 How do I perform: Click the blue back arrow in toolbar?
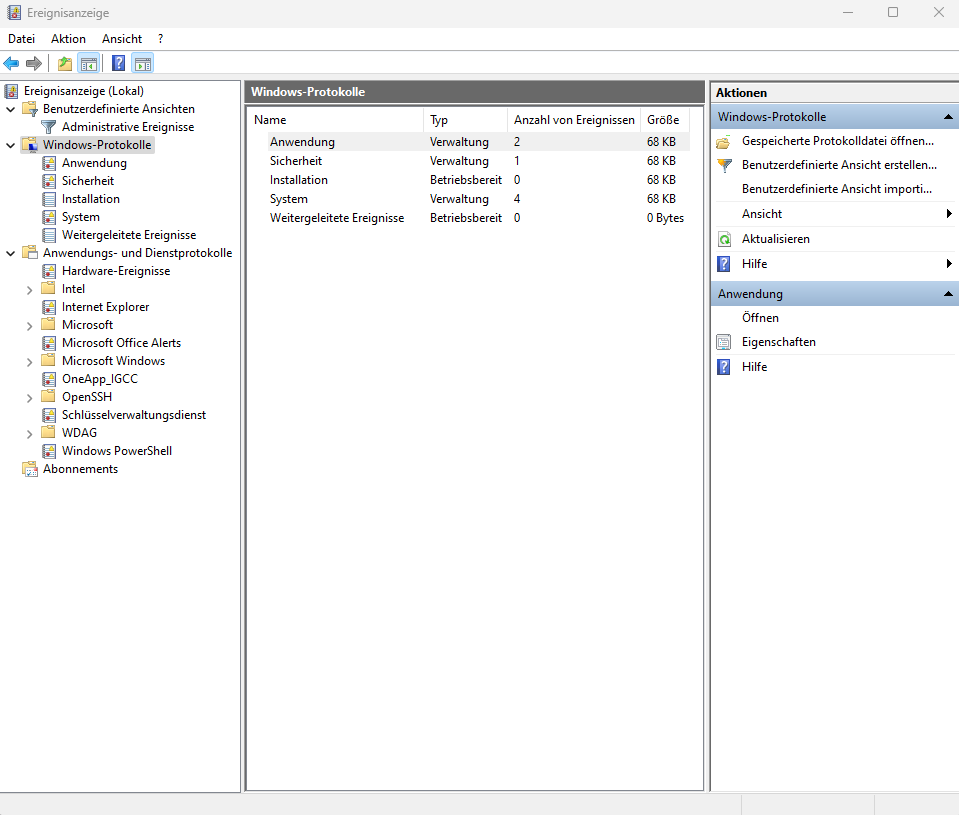point(12,64)
